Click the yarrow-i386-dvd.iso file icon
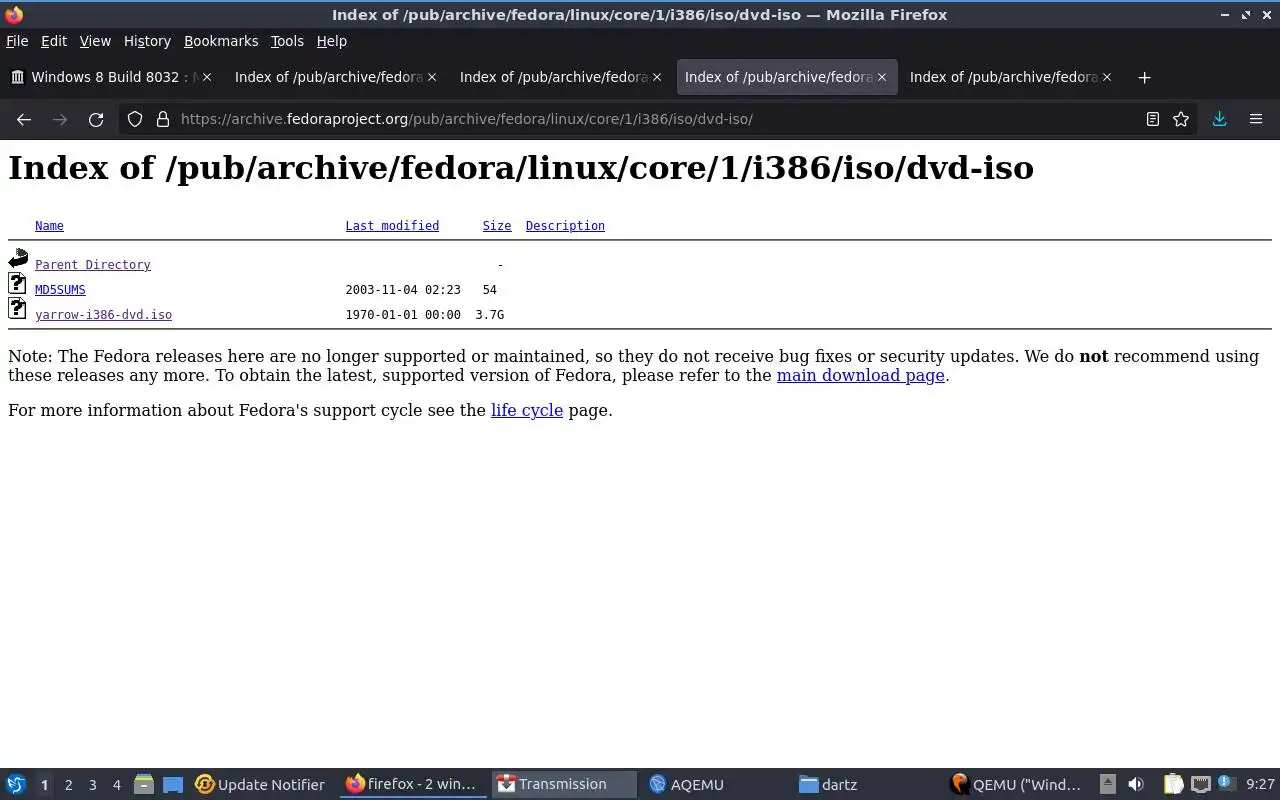 click(17, 309)
